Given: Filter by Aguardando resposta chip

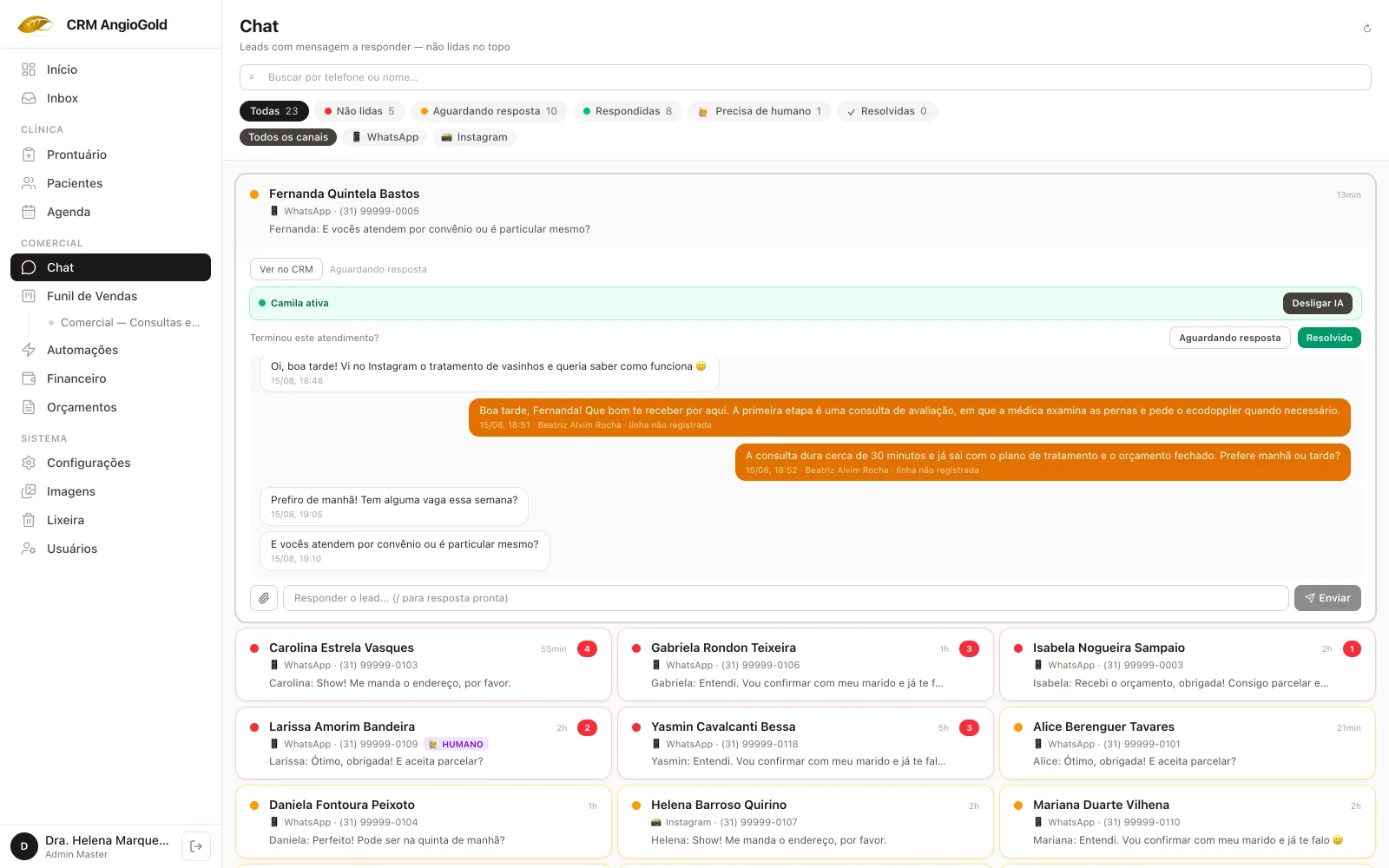Looking at the screenshot, I should tap(489, 111).
